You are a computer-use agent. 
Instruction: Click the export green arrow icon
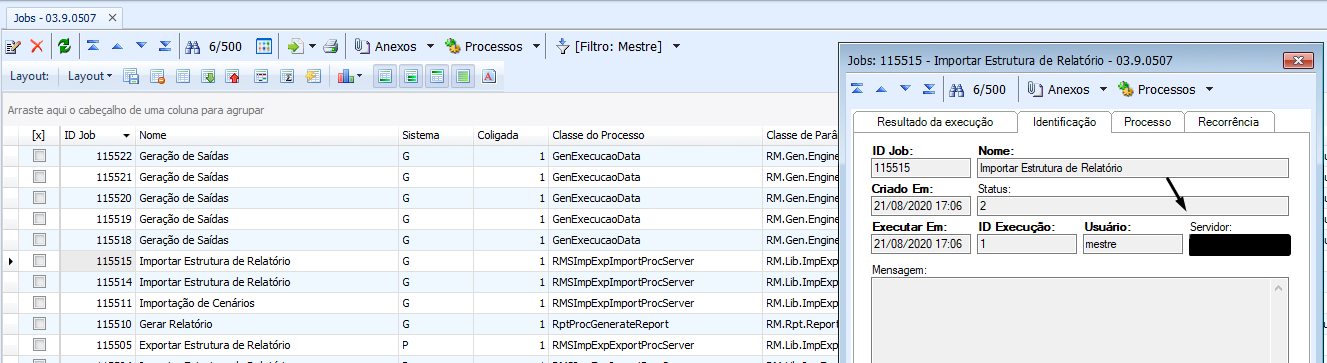point(295,46)
